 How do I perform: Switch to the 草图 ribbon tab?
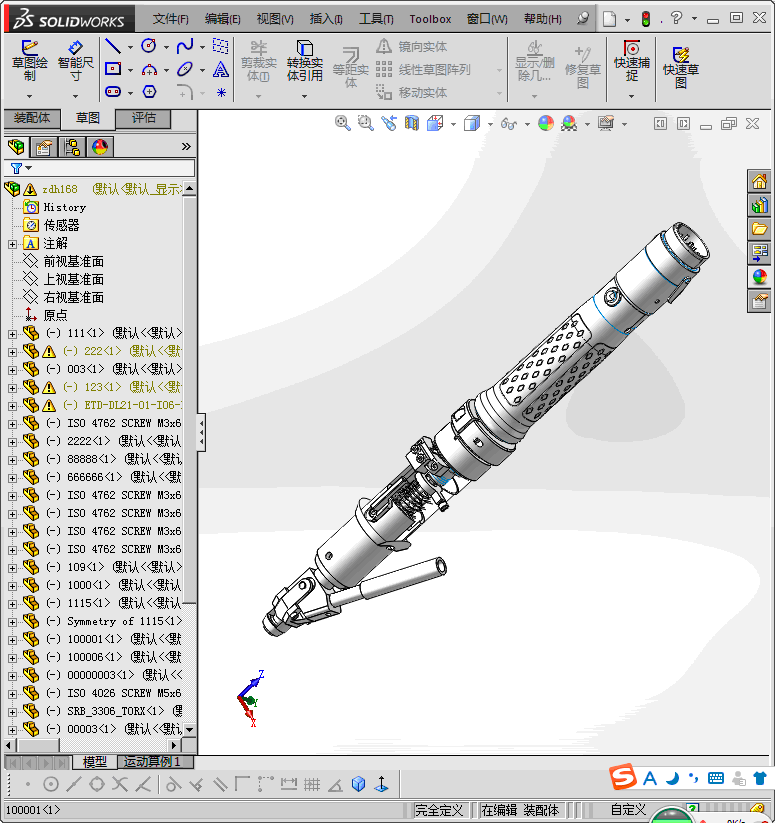coord(88,118)
